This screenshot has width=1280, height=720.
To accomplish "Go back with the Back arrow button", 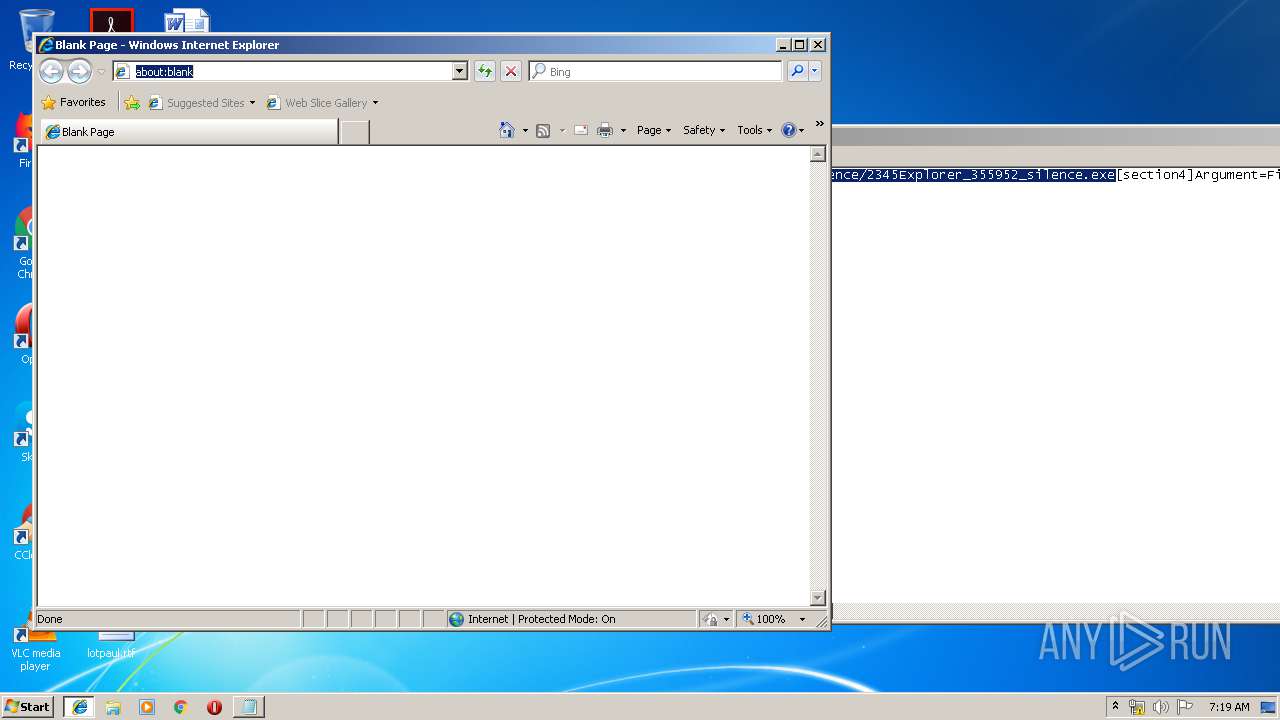I will 51,71.
